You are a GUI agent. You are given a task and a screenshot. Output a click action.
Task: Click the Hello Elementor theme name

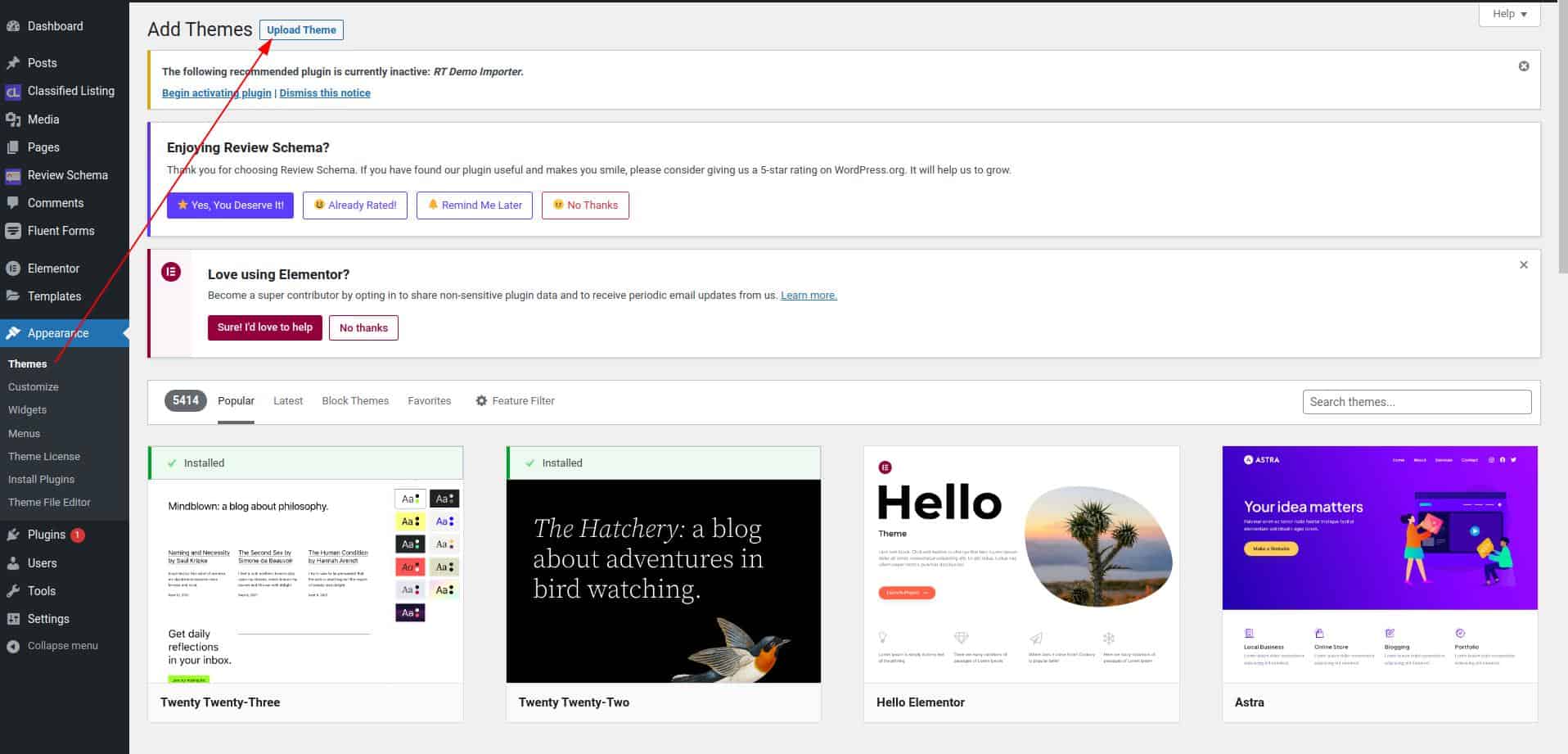click(921, 702)
